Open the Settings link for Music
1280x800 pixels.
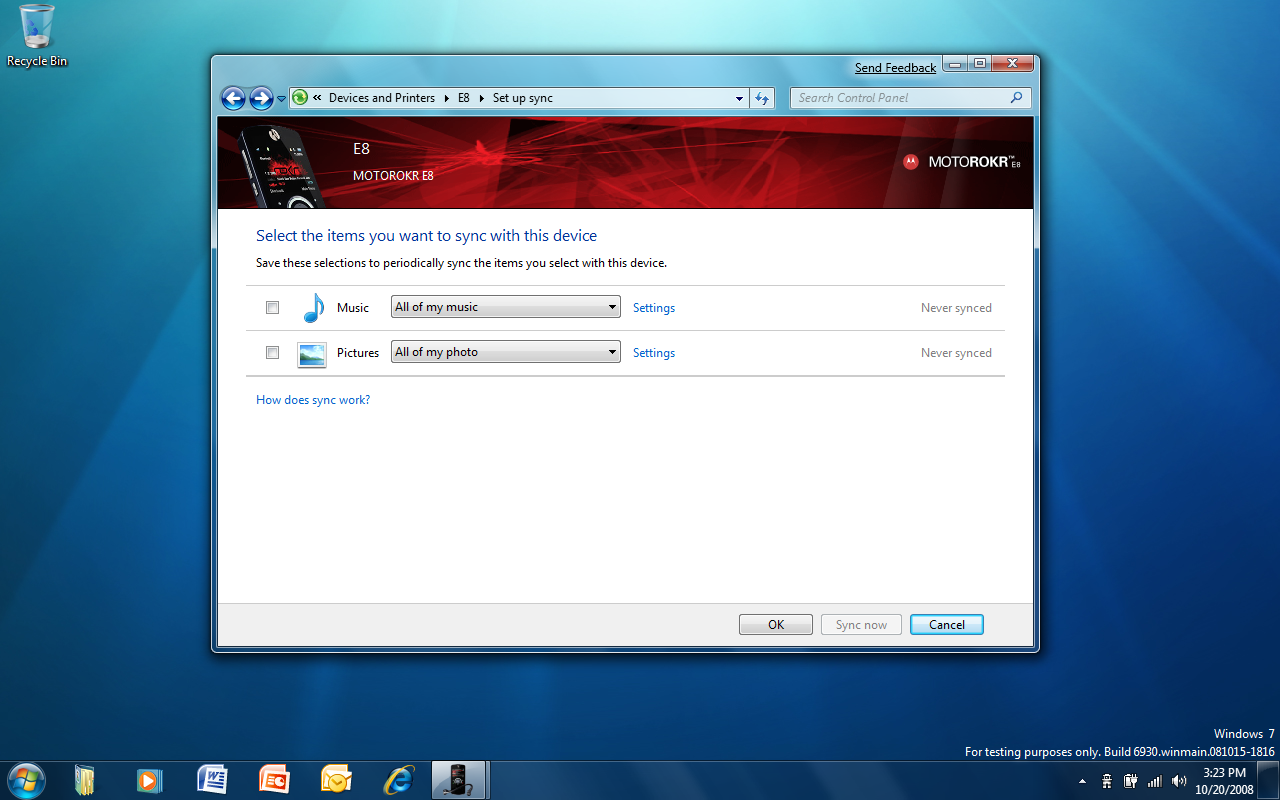[654, 308]
